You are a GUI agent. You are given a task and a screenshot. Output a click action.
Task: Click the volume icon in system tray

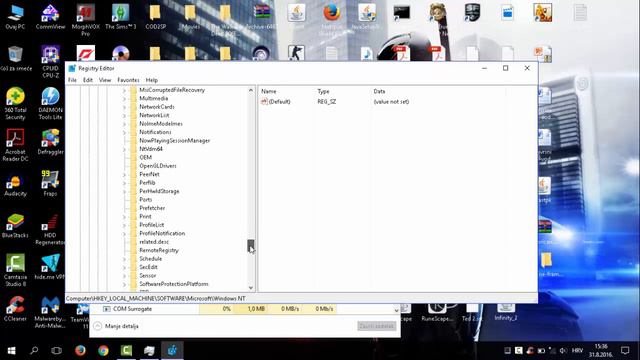(563, 351)
